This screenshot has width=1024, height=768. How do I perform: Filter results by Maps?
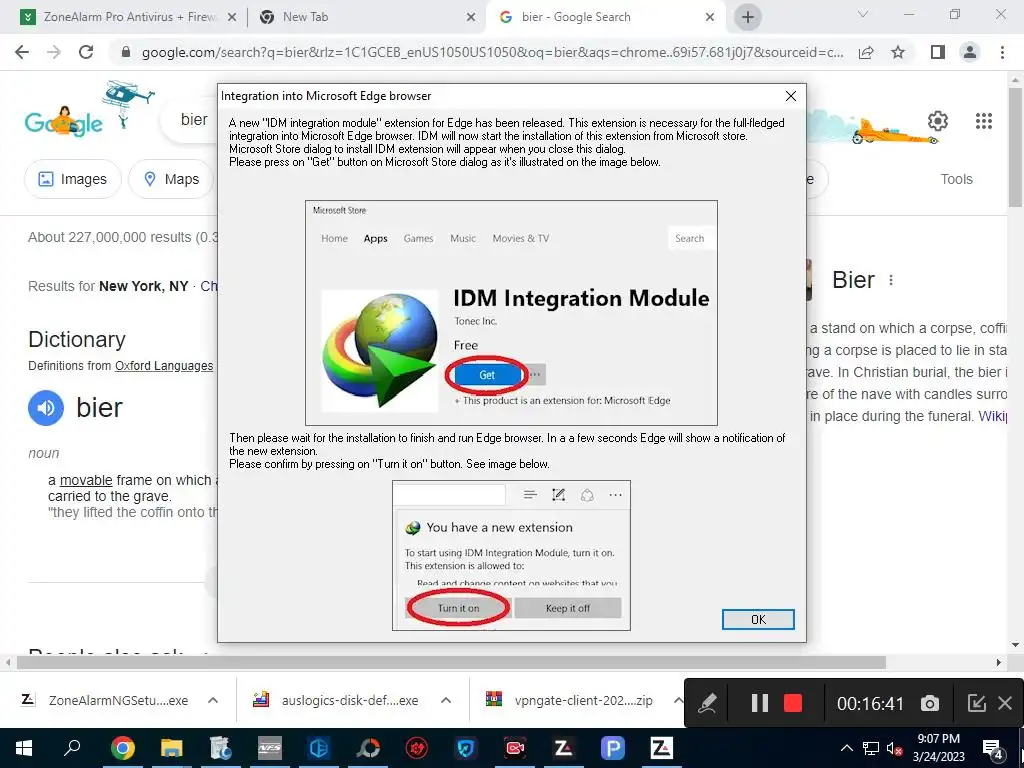point(171,179)
